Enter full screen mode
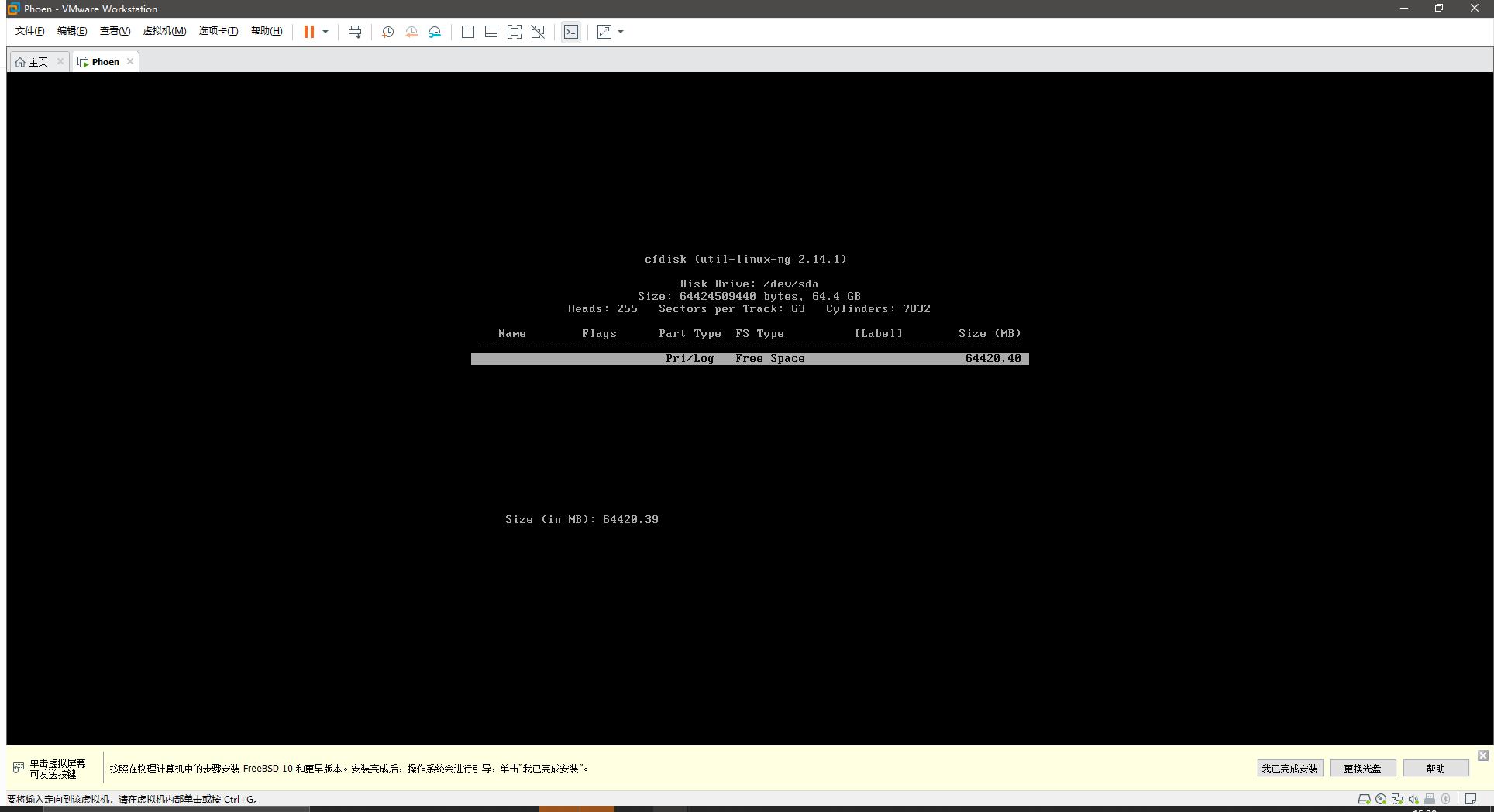The width and height of the screenshot is (1494, 812). tap(604, 32)
